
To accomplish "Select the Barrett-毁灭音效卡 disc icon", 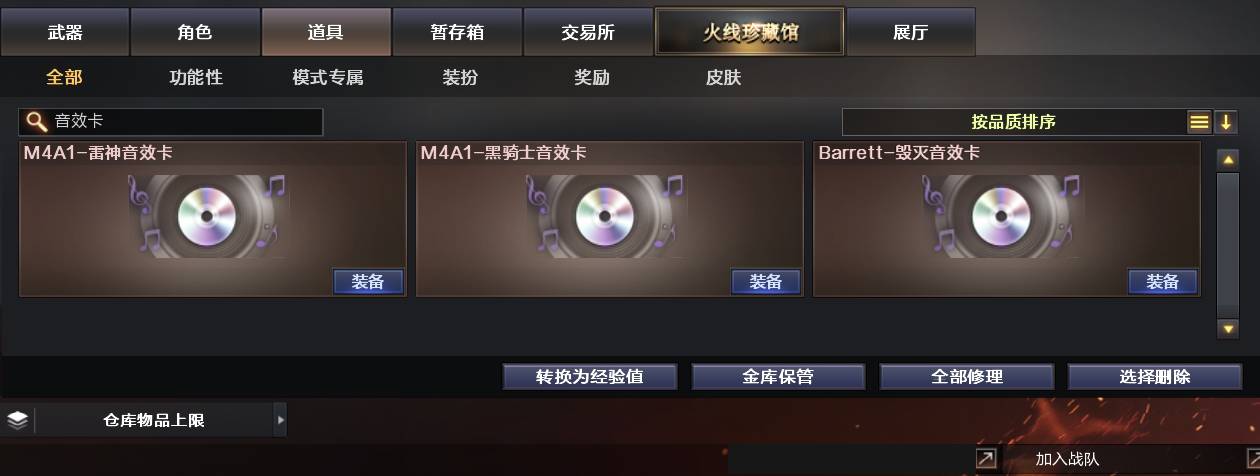I will 1003,216.
